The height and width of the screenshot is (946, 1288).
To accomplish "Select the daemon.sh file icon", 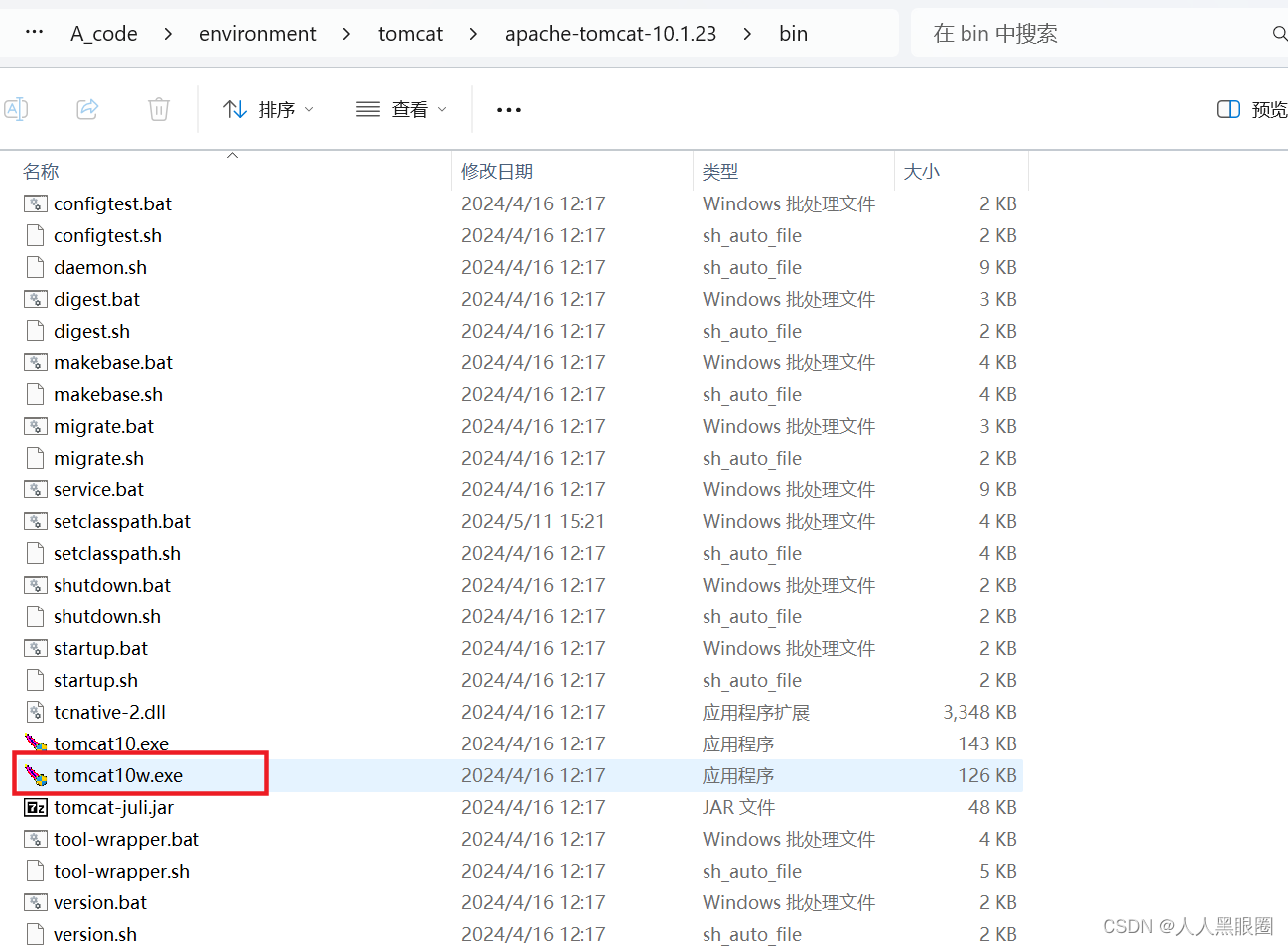I will (x=36, y=267).
